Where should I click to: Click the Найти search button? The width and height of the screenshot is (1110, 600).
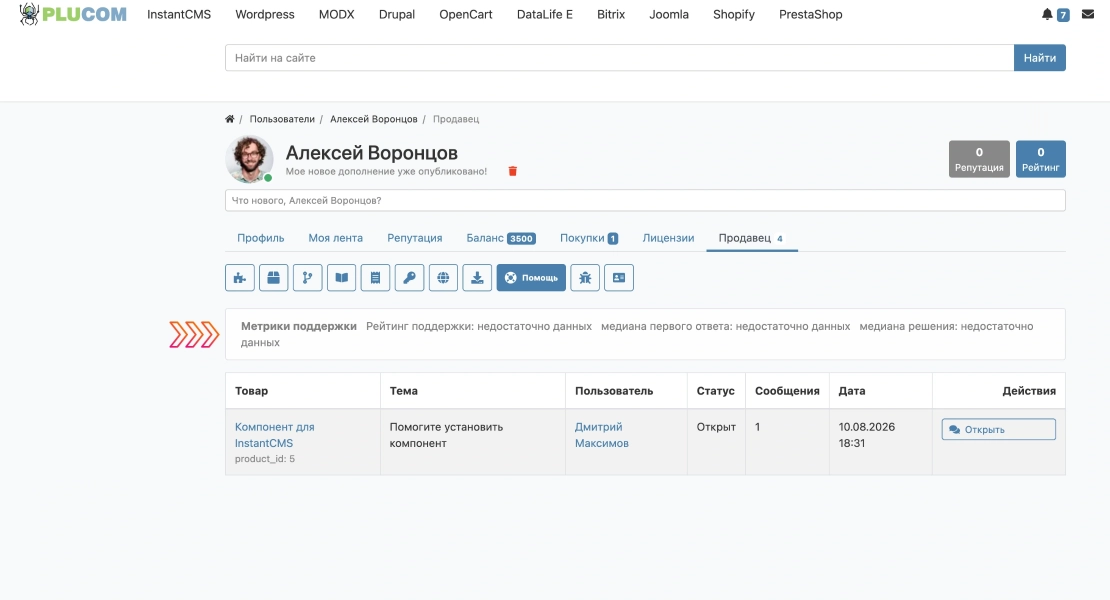pyautogui.click(x=1039, y=58)
